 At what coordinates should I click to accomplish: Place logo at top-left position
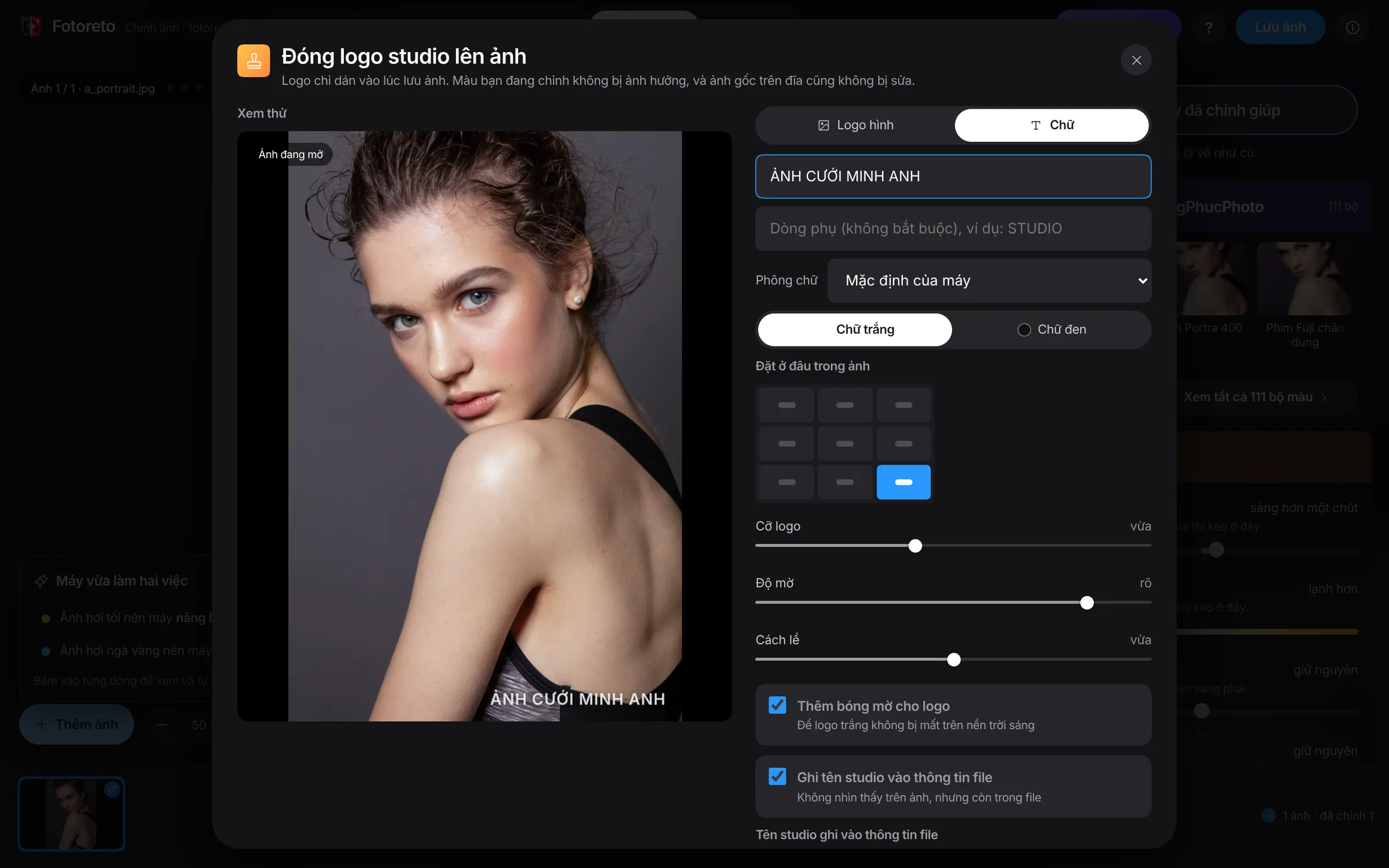point(787,405)
